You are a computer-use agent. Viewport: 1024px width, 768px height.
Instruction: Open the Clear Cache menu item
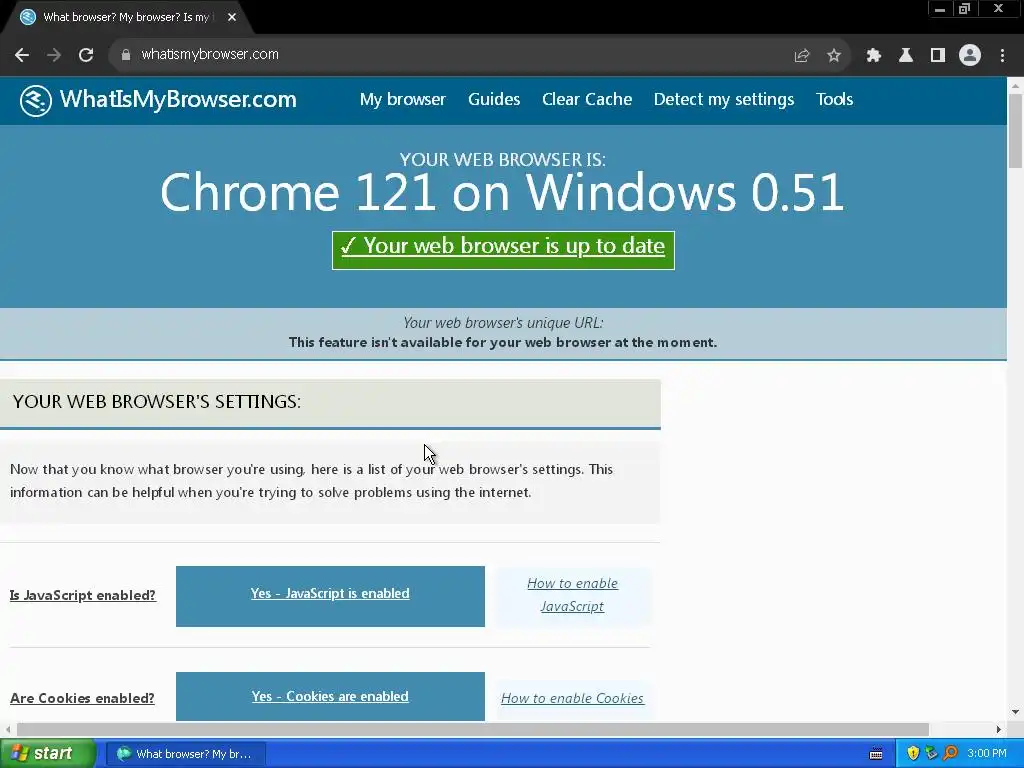pyautogui.click(x=586, y=99)
